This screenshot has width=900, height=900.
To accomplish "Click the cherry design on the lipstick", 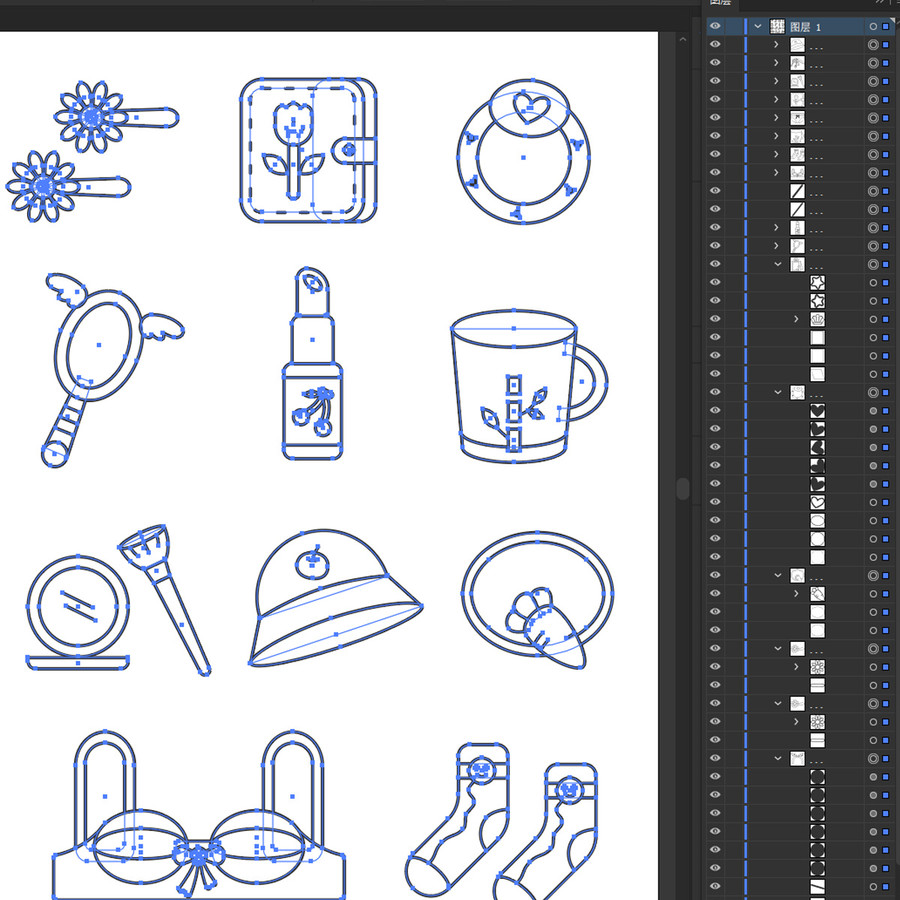I will (x=313, y=412).
